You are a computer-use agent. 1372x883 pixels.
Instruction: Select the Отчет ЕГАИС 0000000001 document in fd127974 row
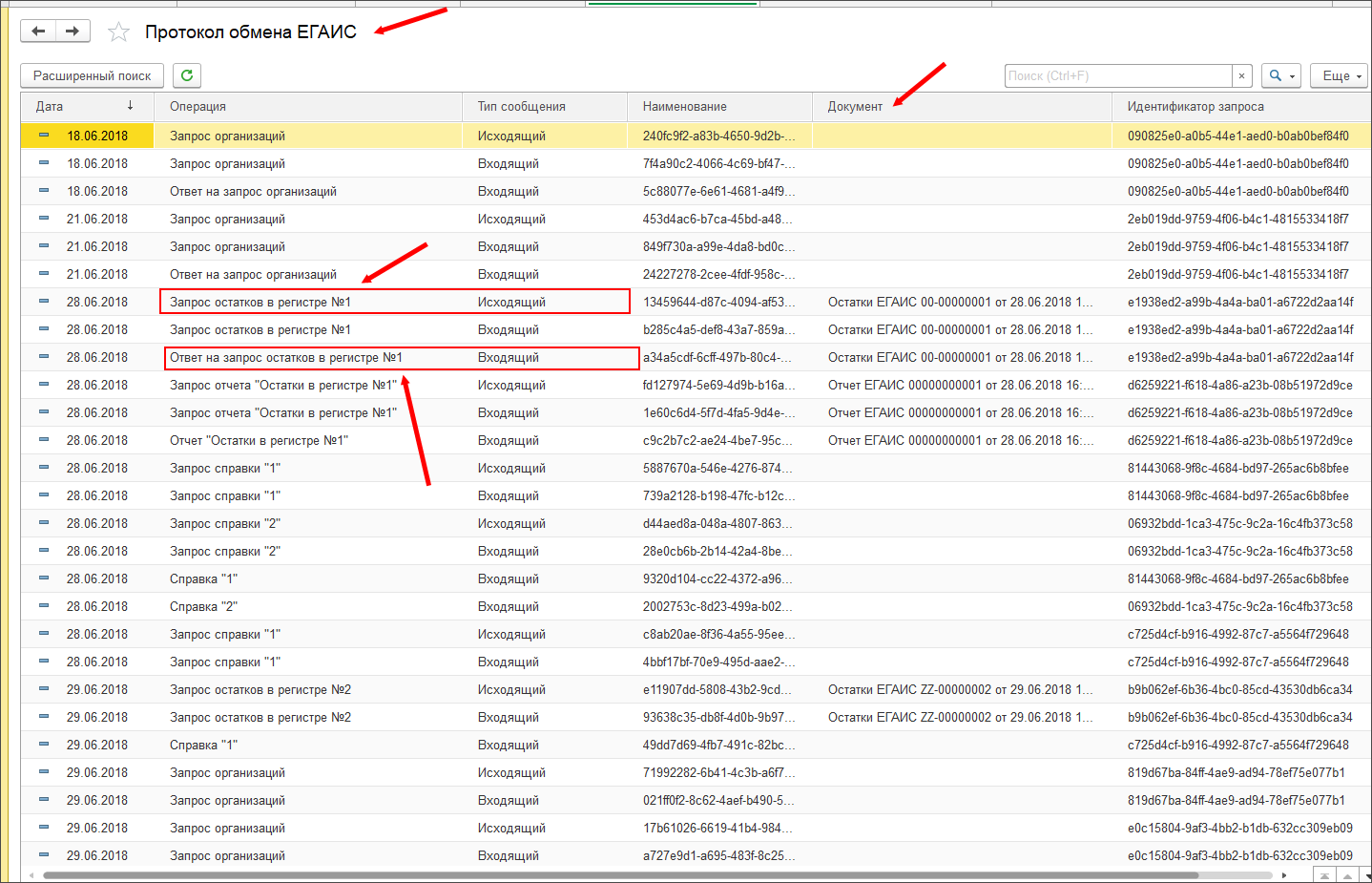pyautogui.click(x=961, y=385)
